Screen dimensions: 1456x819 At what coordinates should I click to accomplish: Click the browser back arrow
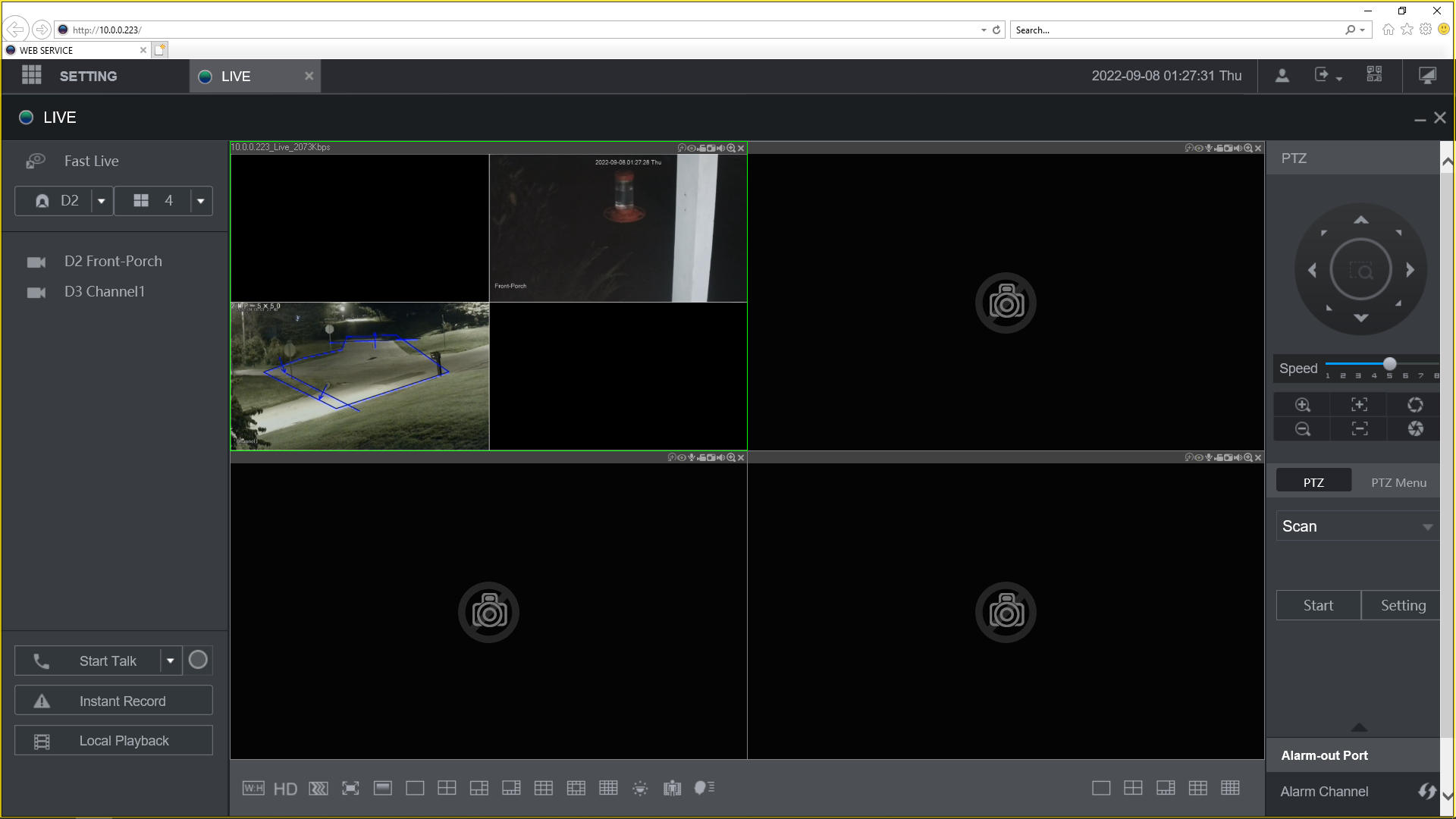point(15,30)
